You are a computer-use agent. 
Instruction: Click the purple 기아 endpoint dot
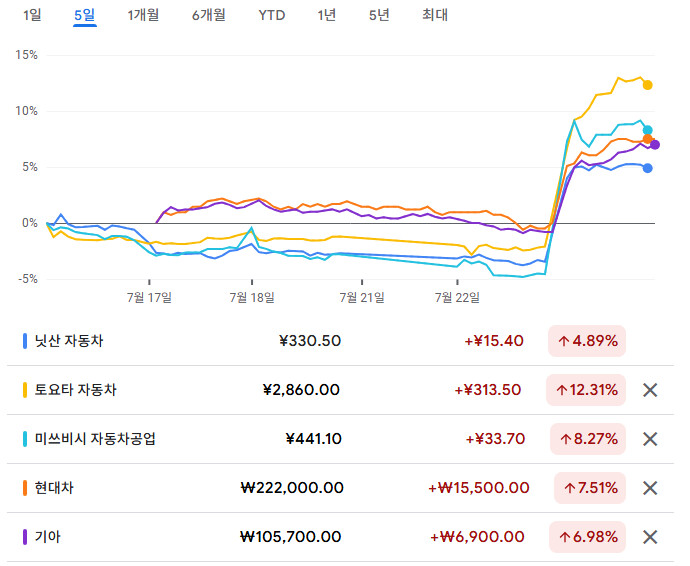point(655,145)
